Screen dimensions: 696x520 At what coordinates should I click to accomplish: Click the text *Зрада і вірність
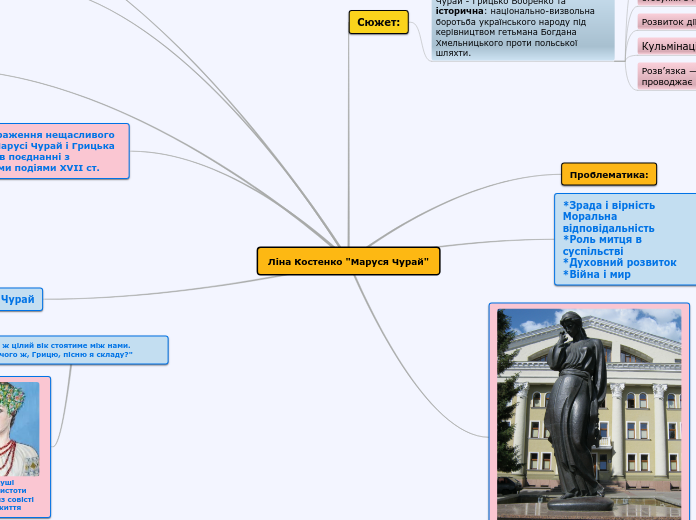[609, 205]
